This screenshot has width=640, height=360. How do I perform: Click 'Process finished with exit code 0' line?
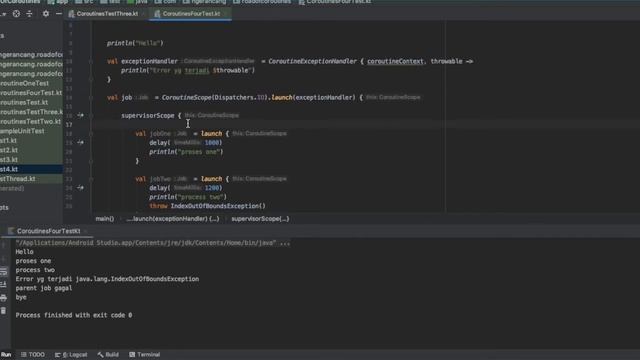click(x=74, y=315)
